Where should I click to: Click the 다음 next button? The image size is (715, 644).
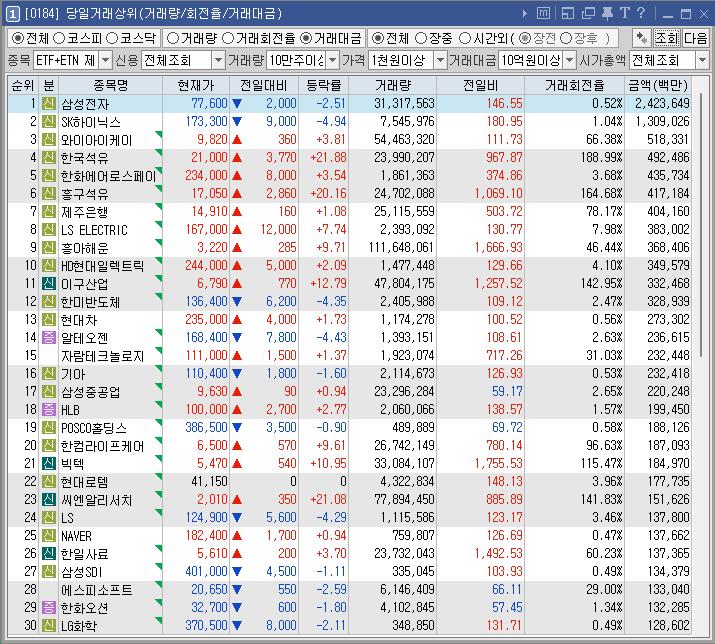(x=695, y=38)
